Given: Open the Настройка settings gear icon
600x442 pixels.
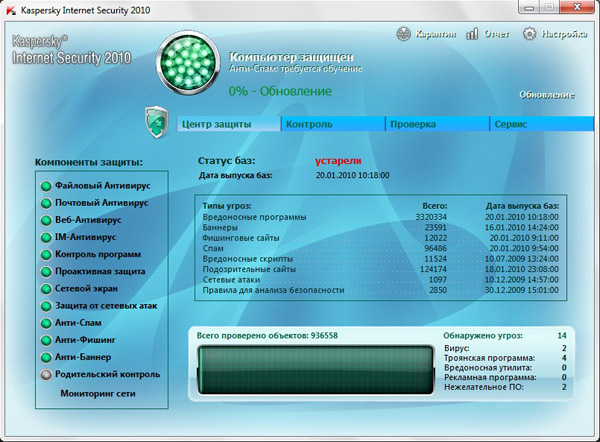Looking at the screenshot, I should click(x=530, y=34).
